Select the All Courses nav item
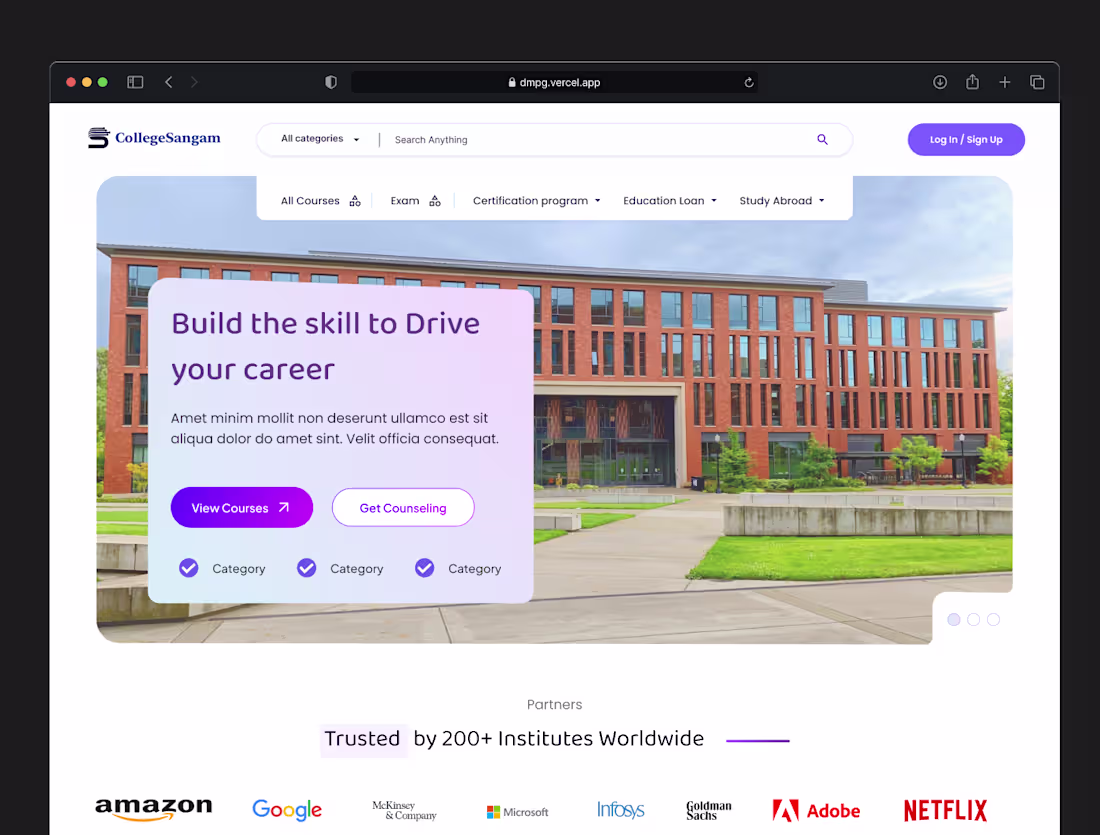 coord(310,200)
